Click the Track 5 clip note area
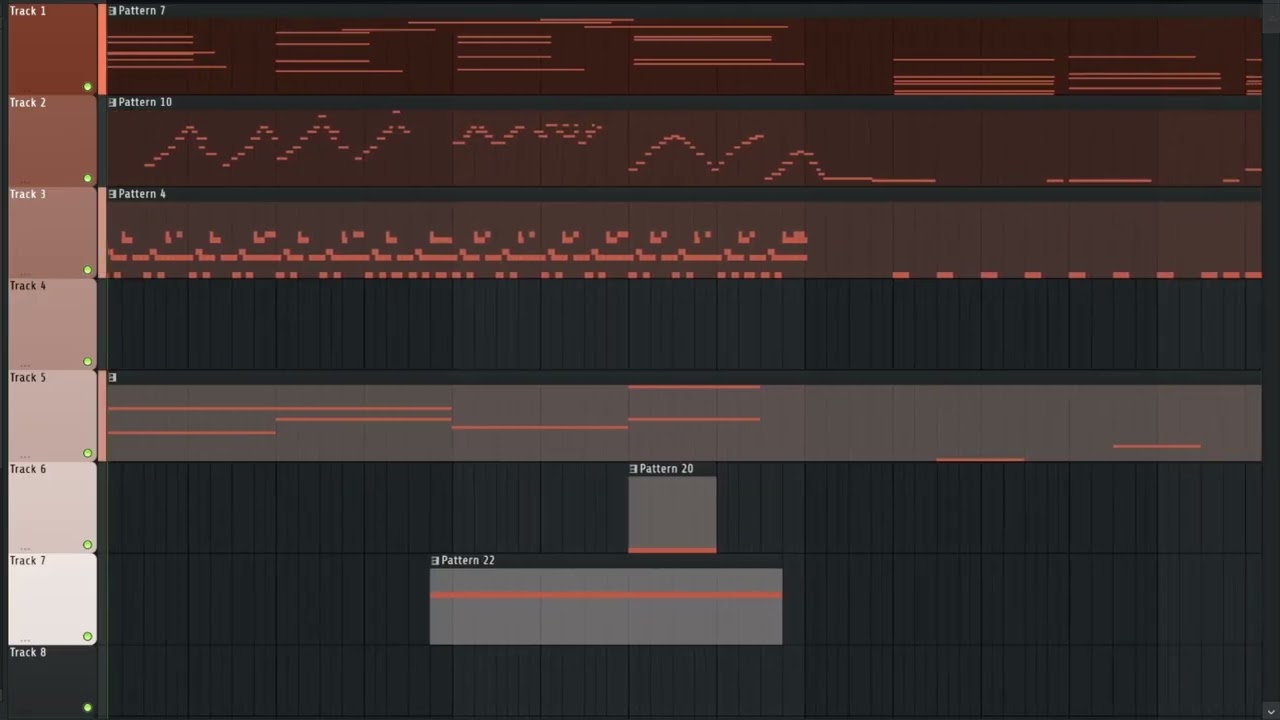This screenshot has height=720, width=1280. [684, 422]
